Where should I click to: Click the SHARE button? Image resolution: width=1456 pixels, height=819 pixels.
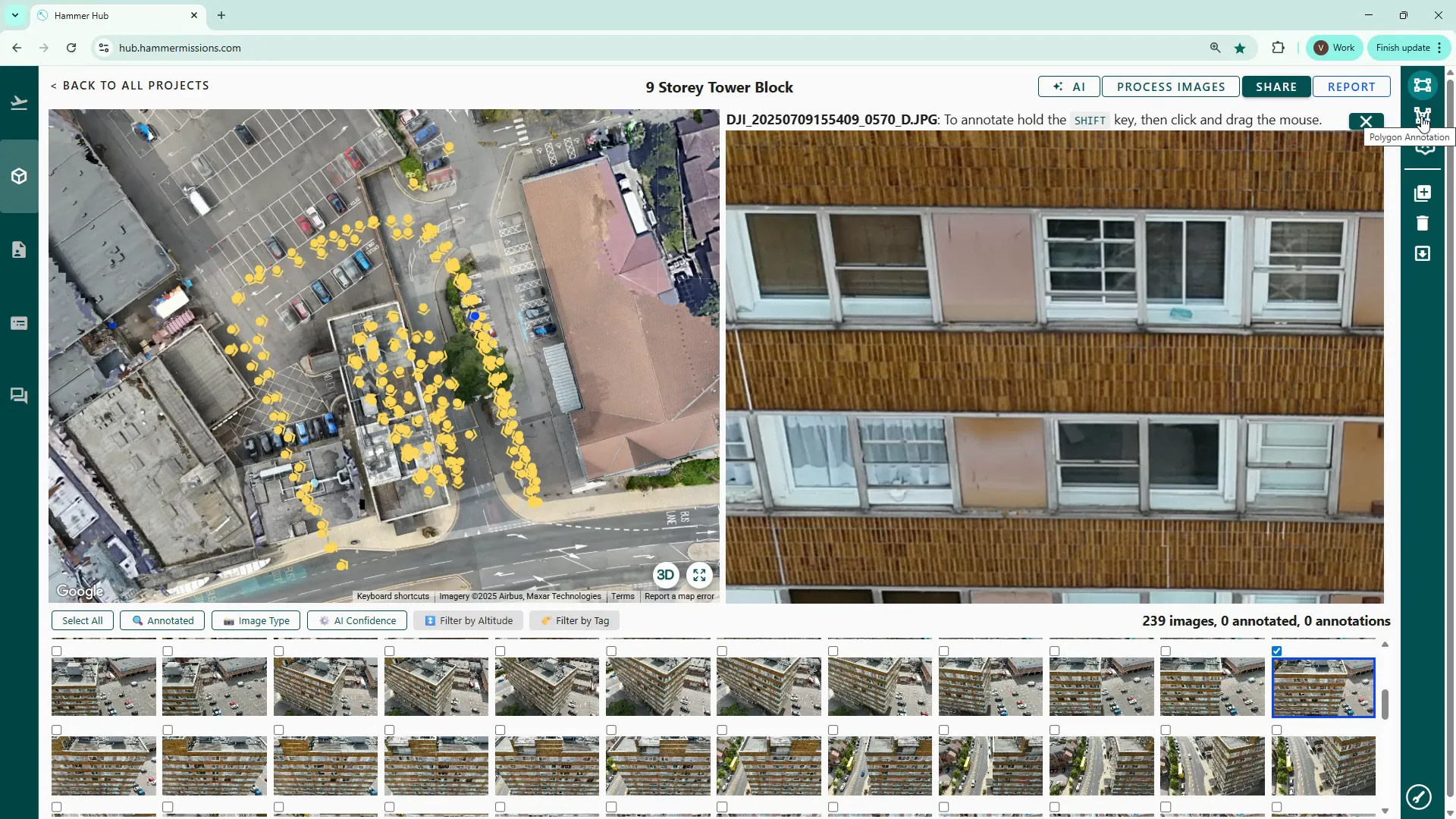(1276, 86)
